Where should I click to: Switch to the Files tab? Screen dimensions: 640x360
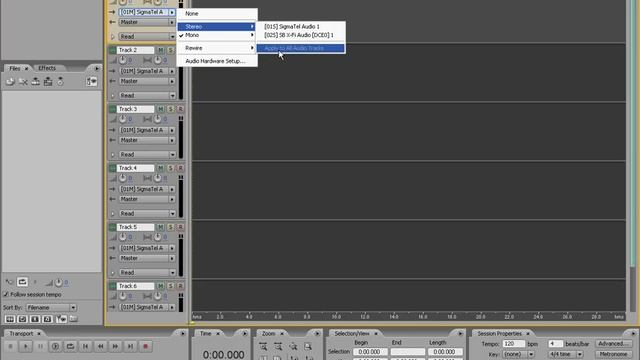point(15,68)
